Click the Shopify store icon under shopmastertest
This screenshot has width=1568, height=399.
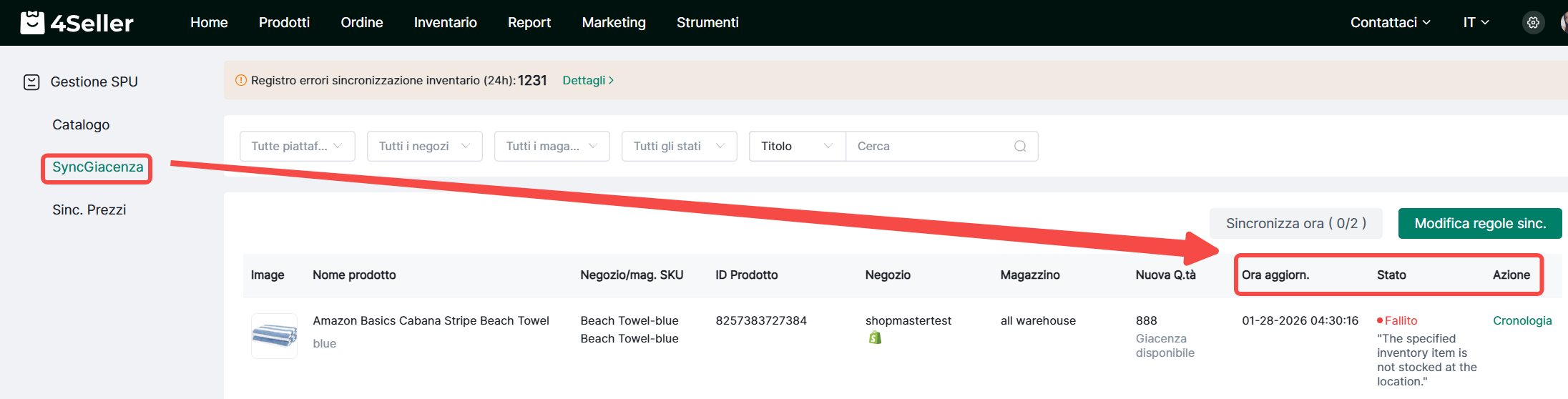(874, 338)
